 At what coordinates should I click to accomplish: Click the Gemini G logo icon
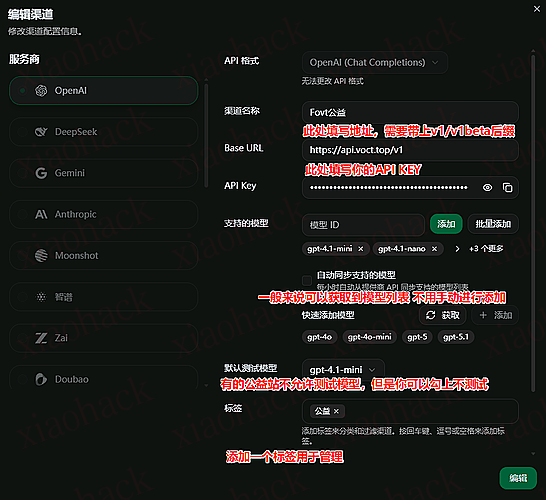click(41, 173)
